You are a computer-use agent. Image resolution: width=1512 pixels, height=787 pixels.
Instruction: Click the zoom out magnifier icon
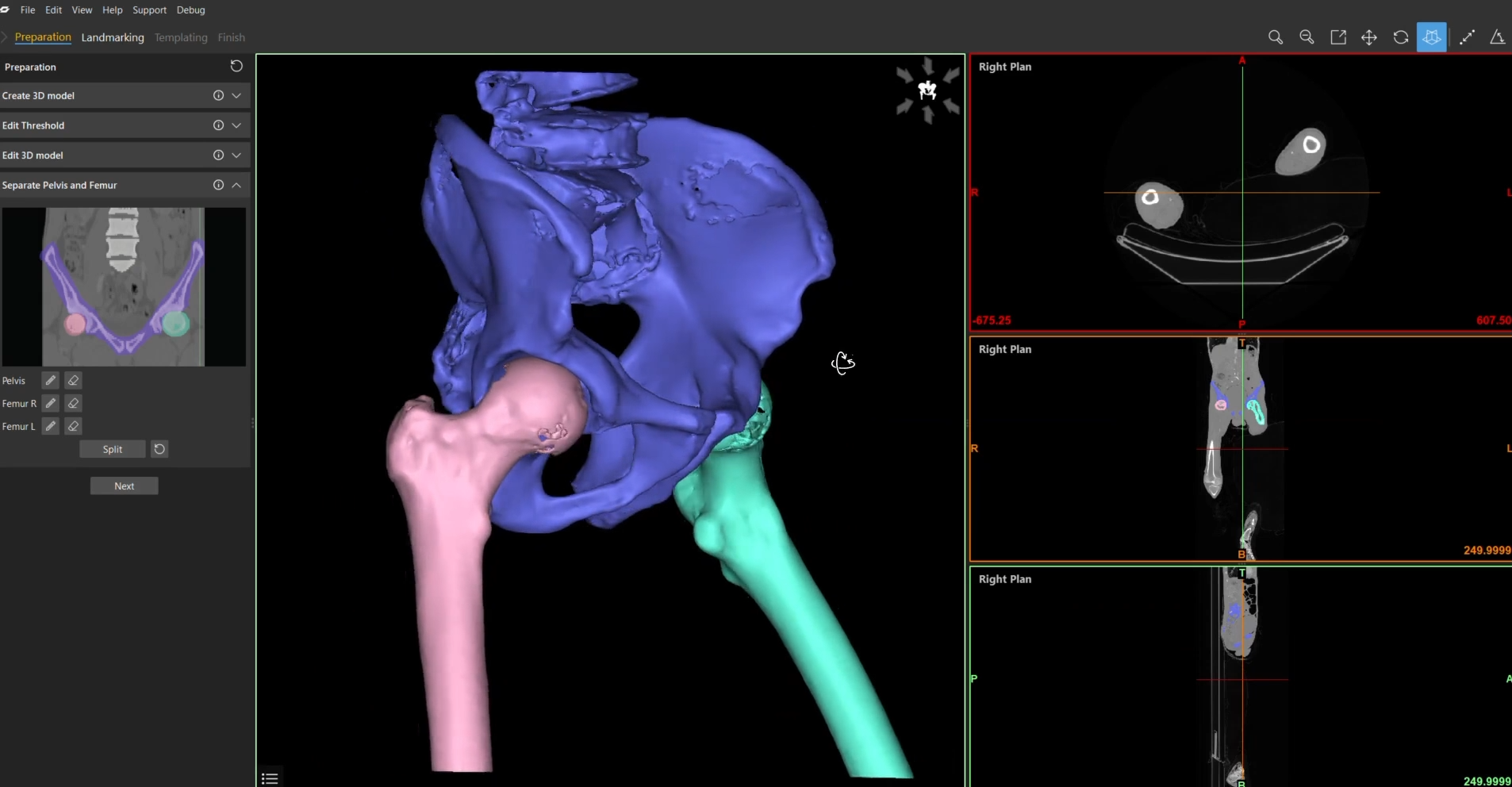pos(1307,37)
